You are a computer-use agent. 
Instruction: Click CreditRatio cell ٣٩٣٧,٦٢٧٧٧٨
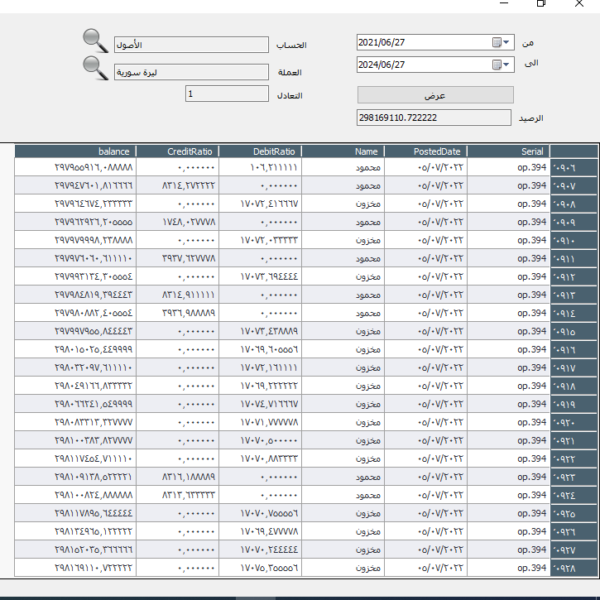click(x=178, y=258)
